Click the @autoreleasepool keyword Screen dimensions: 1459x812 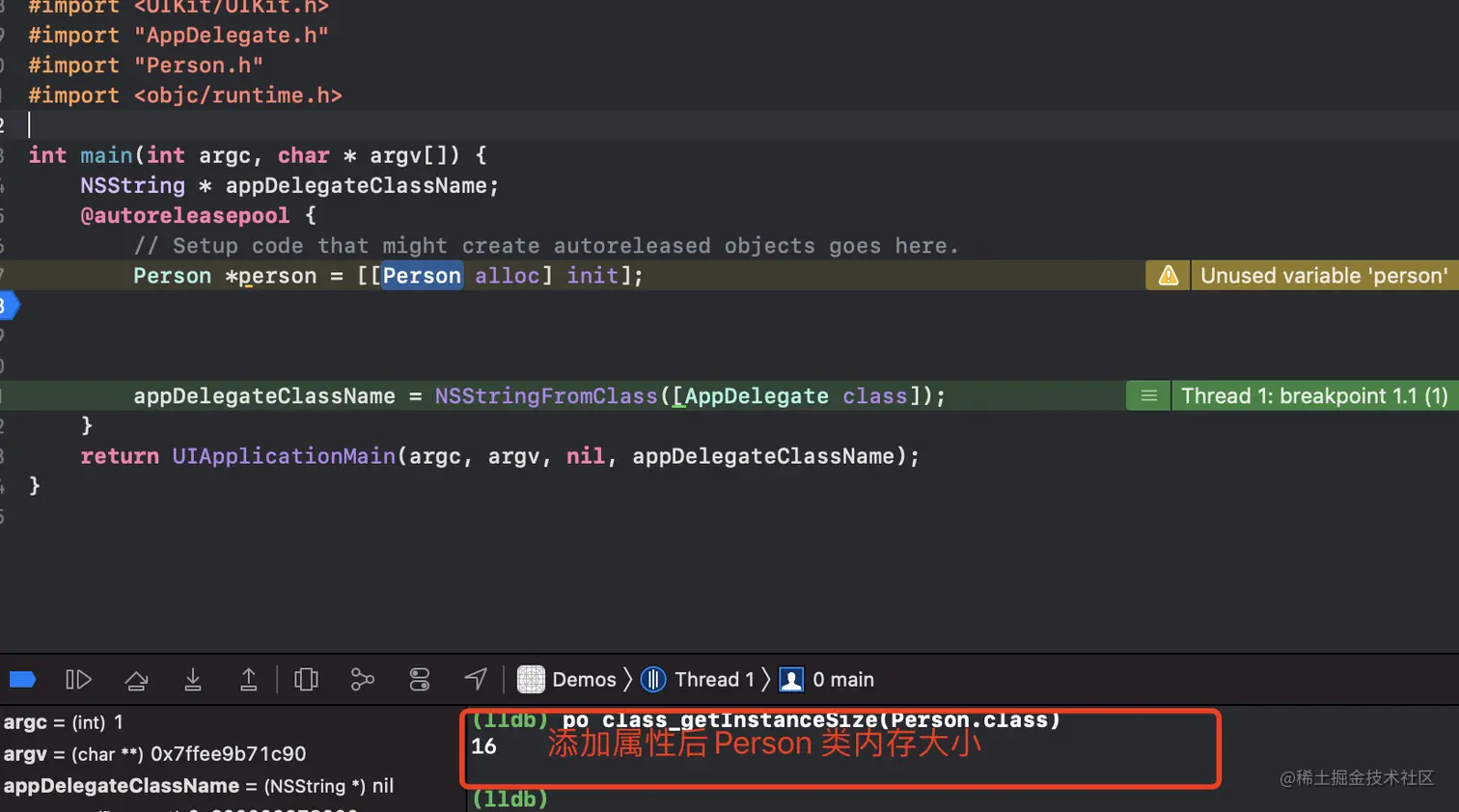point(184,216)
